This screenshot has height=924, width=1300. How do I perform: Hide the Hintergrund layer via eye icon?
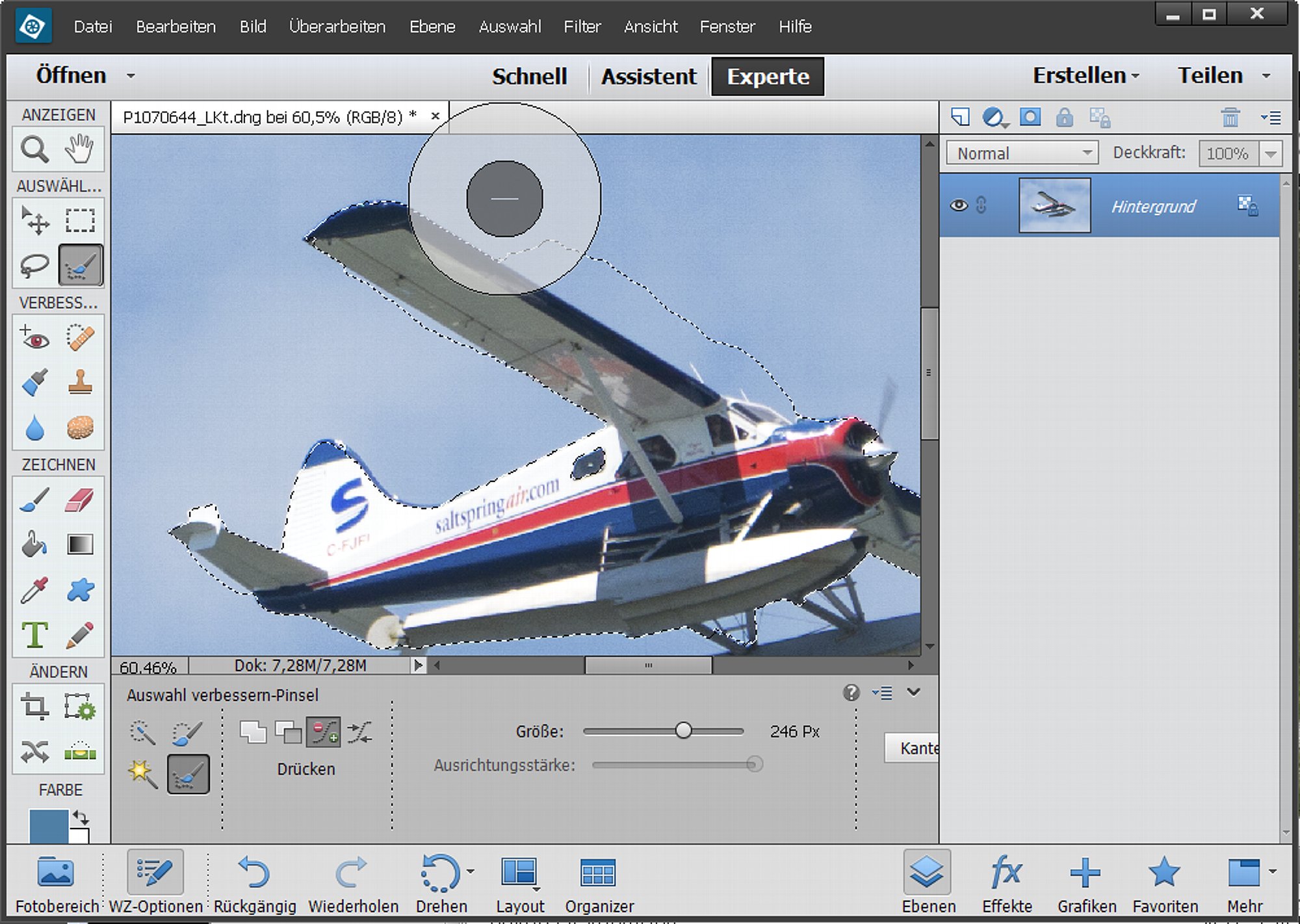[958, 205]
